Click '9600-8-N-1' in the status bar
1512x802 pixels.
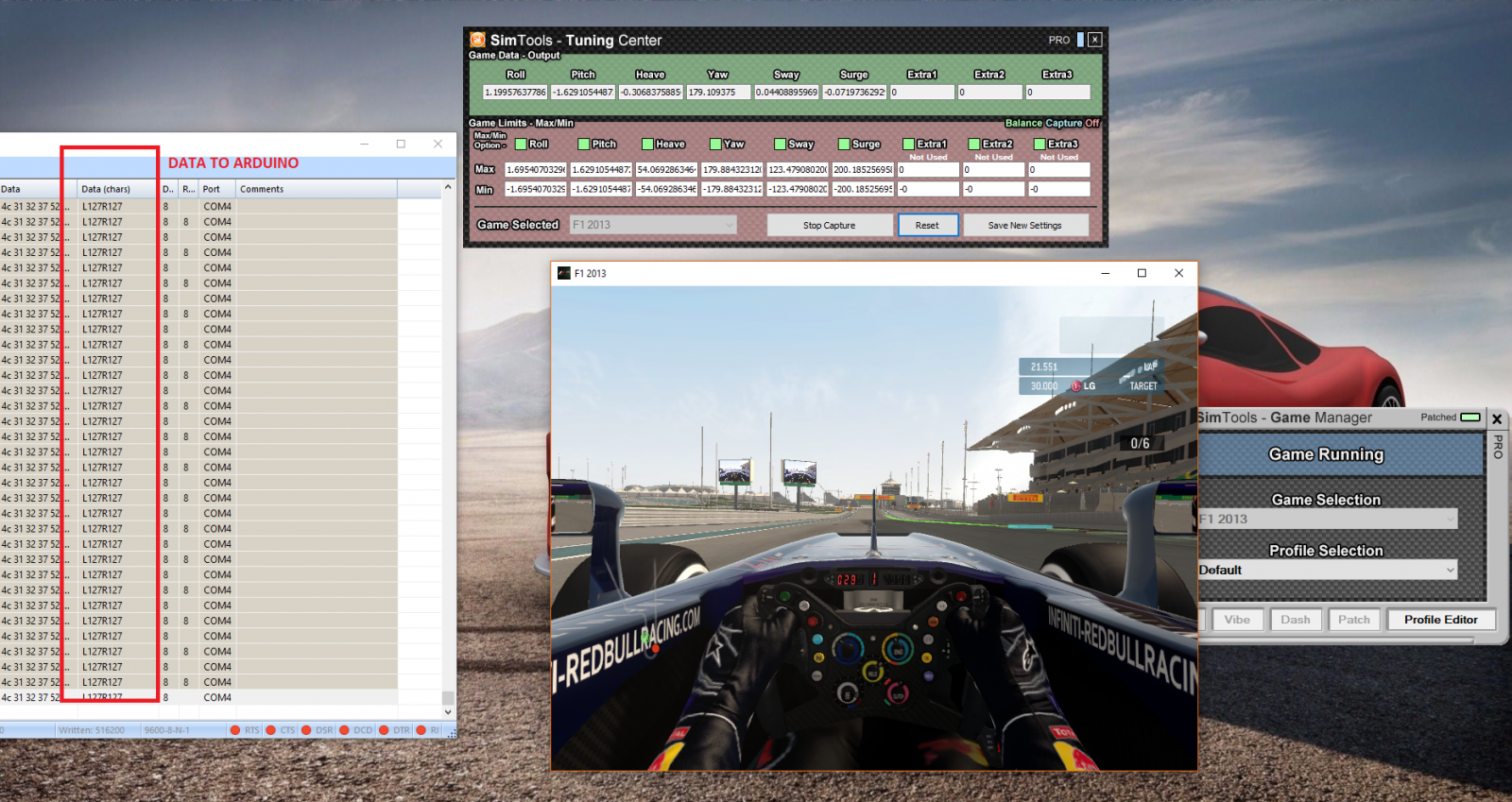(x=167, y=730)
